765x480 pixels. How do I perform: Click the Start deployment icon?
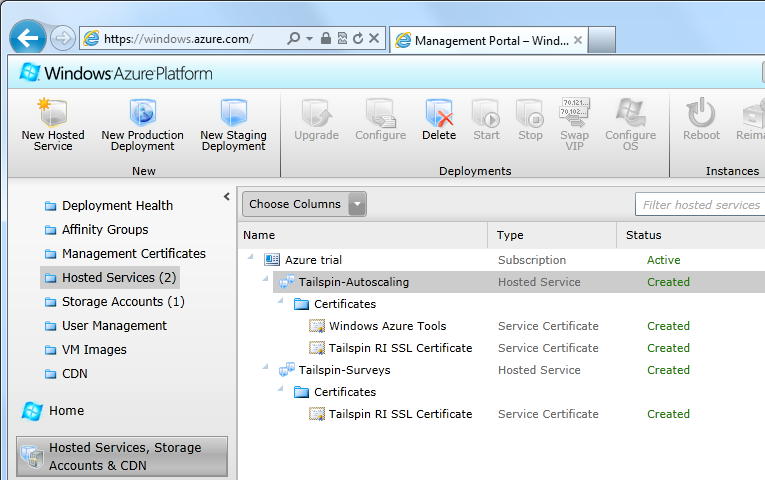click(486, 113)
